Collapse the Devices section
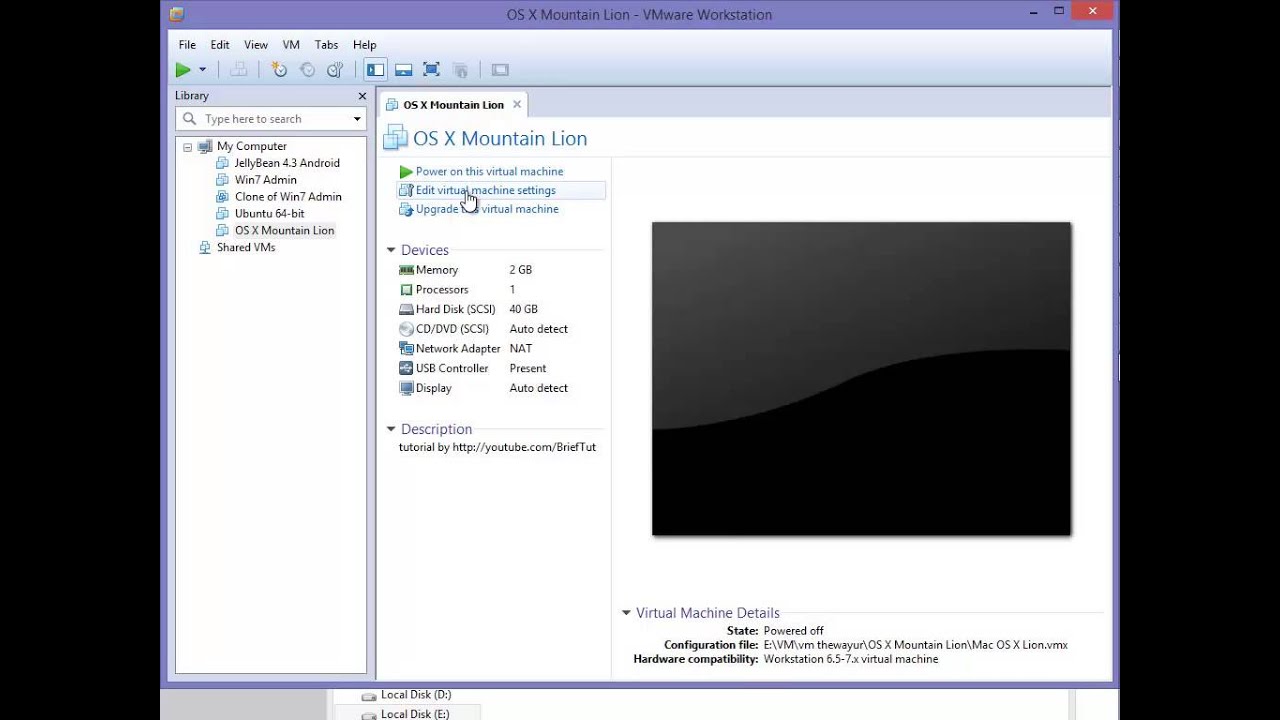Screen dimensions: 1280x720 coord(391,250)
